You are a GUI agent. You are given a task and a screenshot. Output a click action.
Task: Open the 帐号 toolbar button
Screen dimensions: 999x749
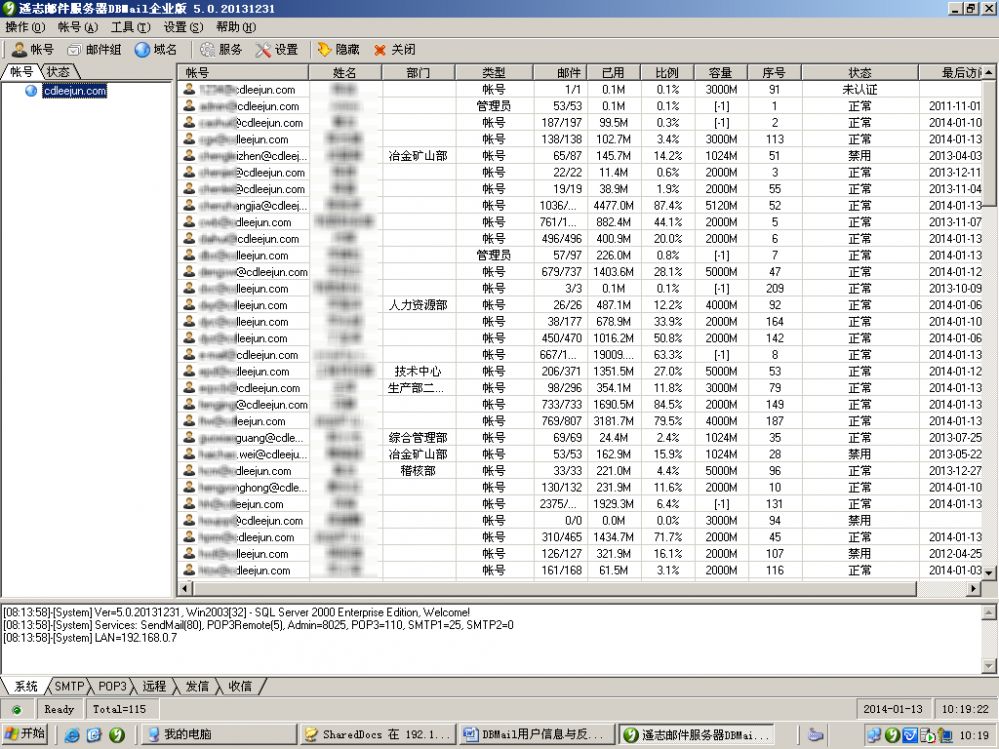click(33, 50)
